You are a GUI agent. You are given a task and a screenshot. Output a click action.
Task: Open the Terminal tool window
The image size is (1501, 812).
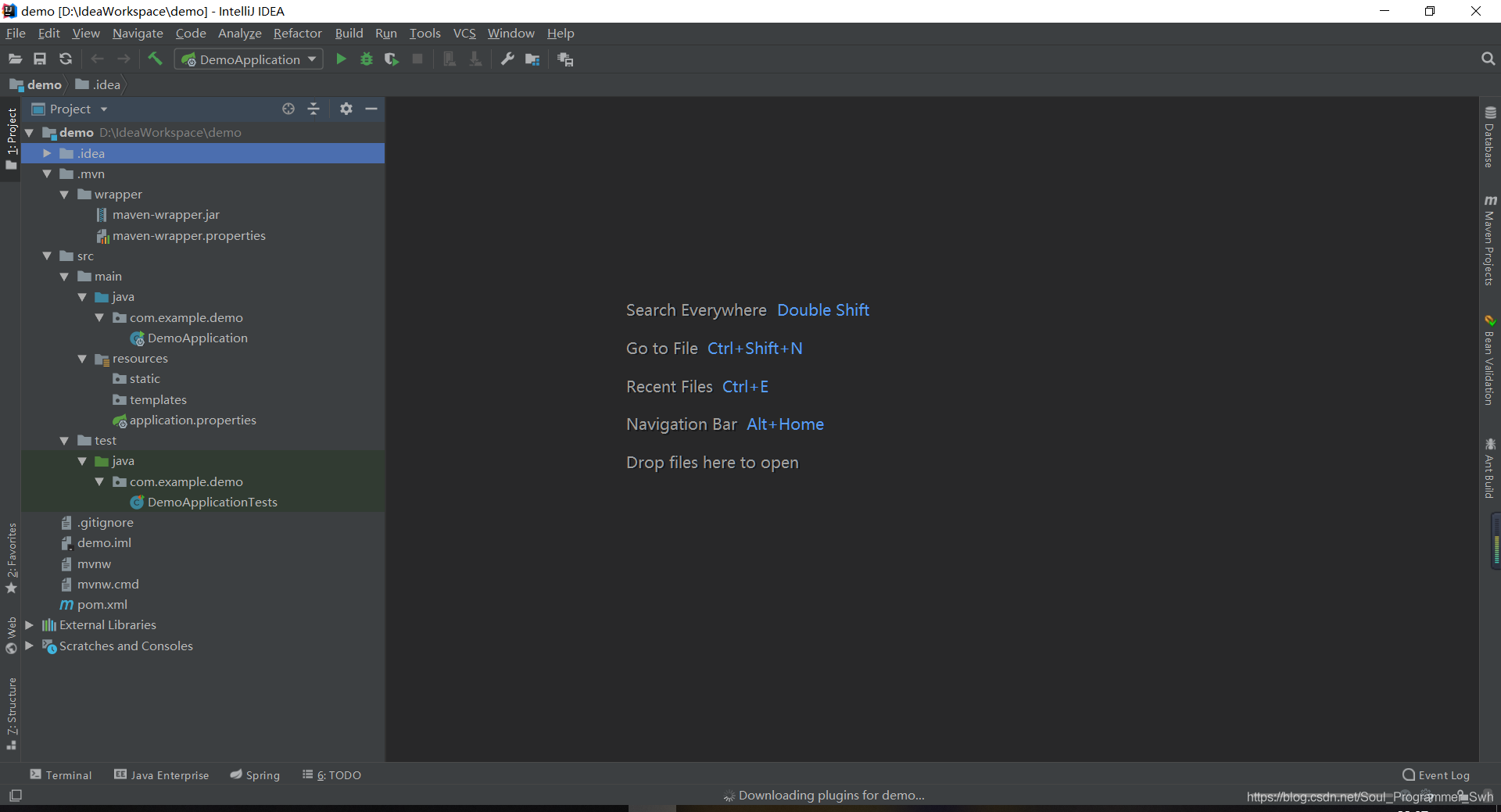(61, 775)
